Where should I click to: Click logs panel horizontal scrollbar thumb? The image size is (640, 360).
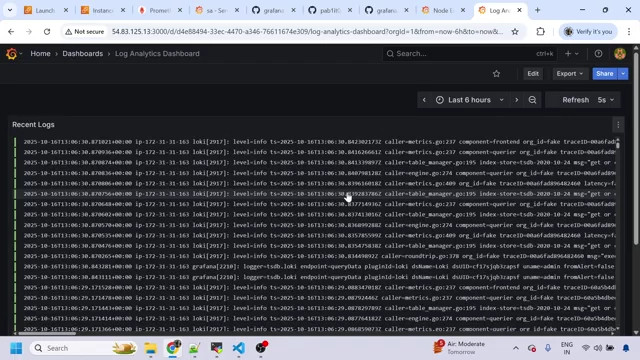tap(47, 333)
